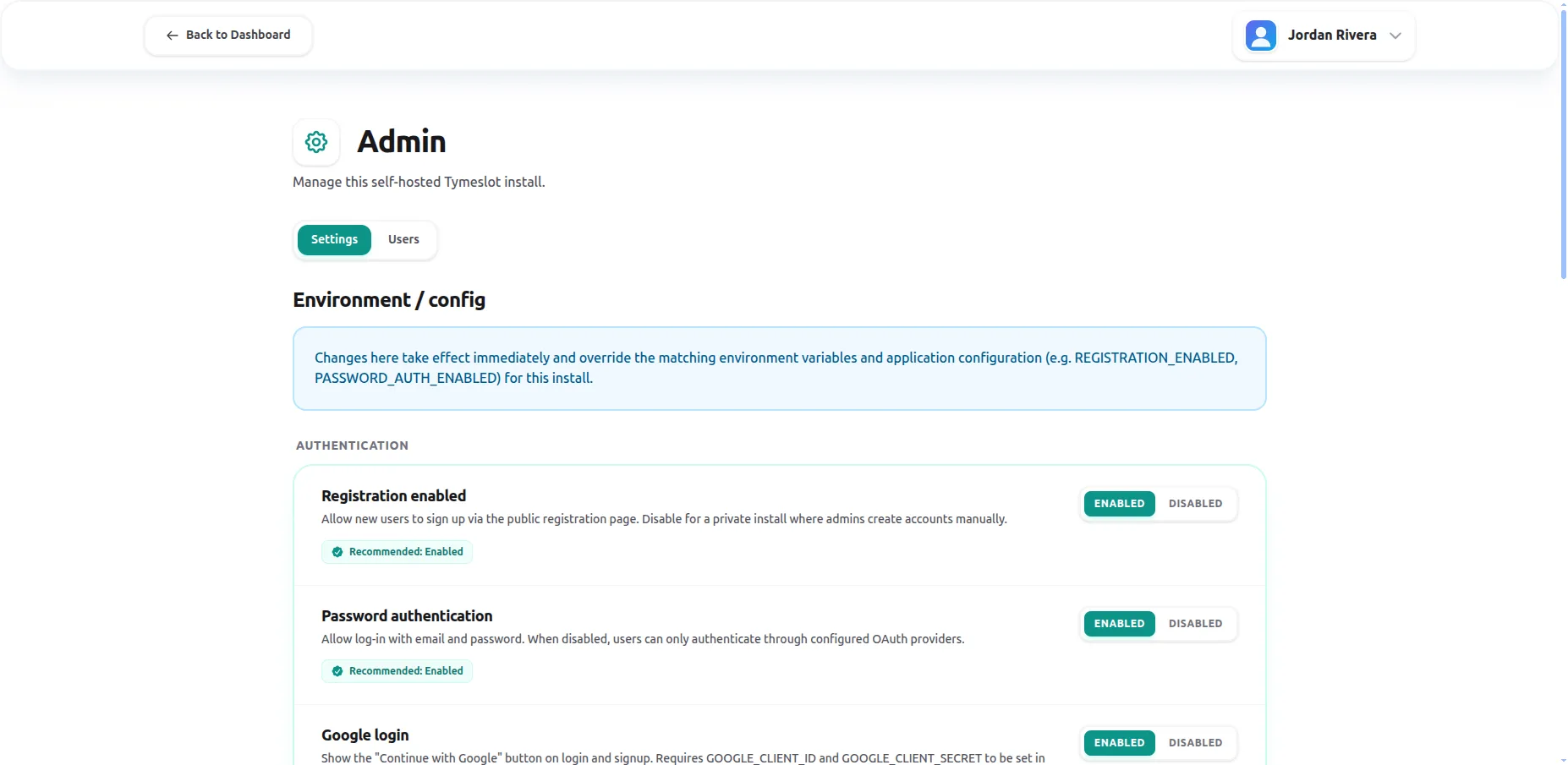The width and height of the screenshot is (1568, 765).
Task: Click the Jordan Rivera name
Action: 1332,36
